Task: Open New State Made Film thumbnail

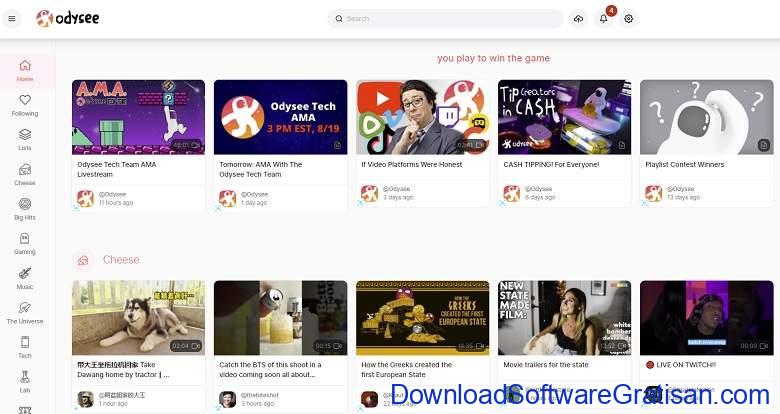Action: [x=565, y=317]
